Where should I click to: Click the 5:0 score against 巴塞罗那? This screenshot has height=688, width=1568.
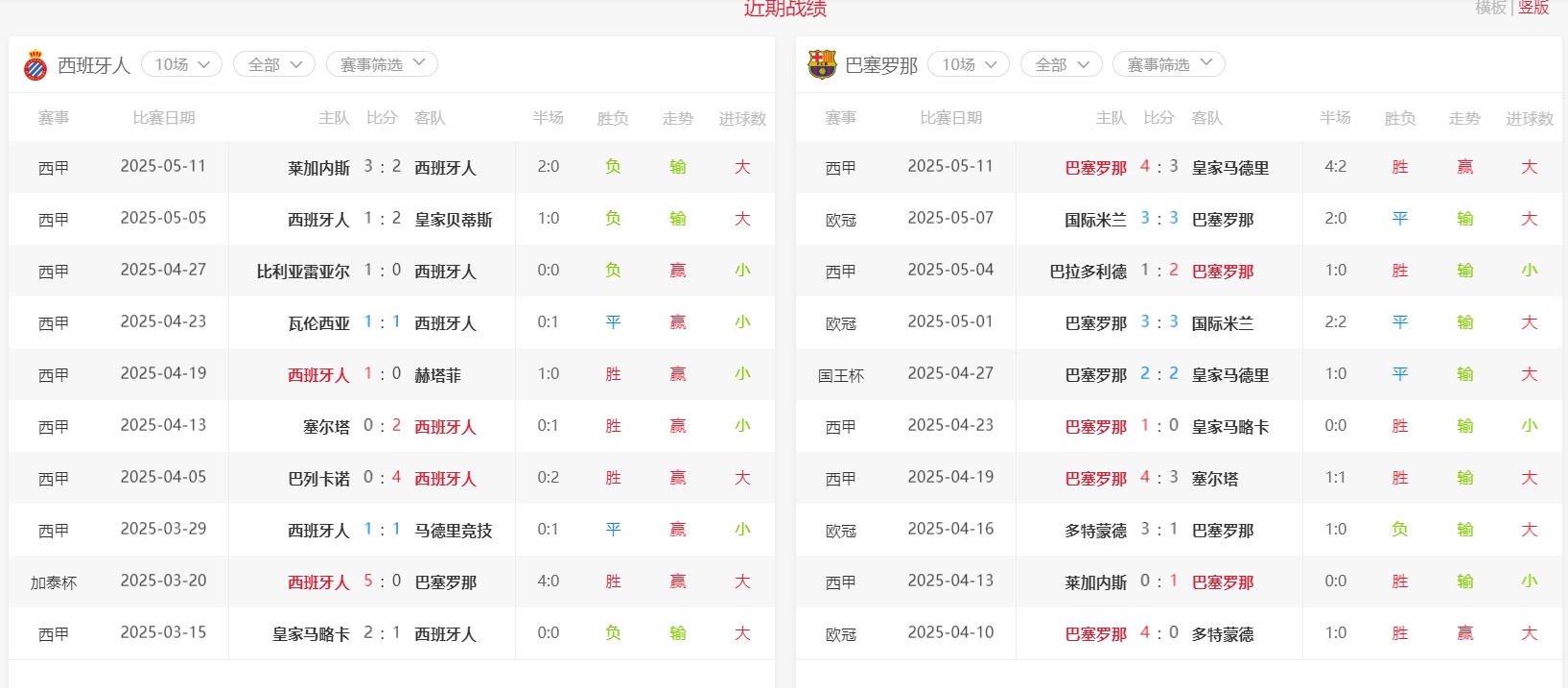click(x=382, y=581)
